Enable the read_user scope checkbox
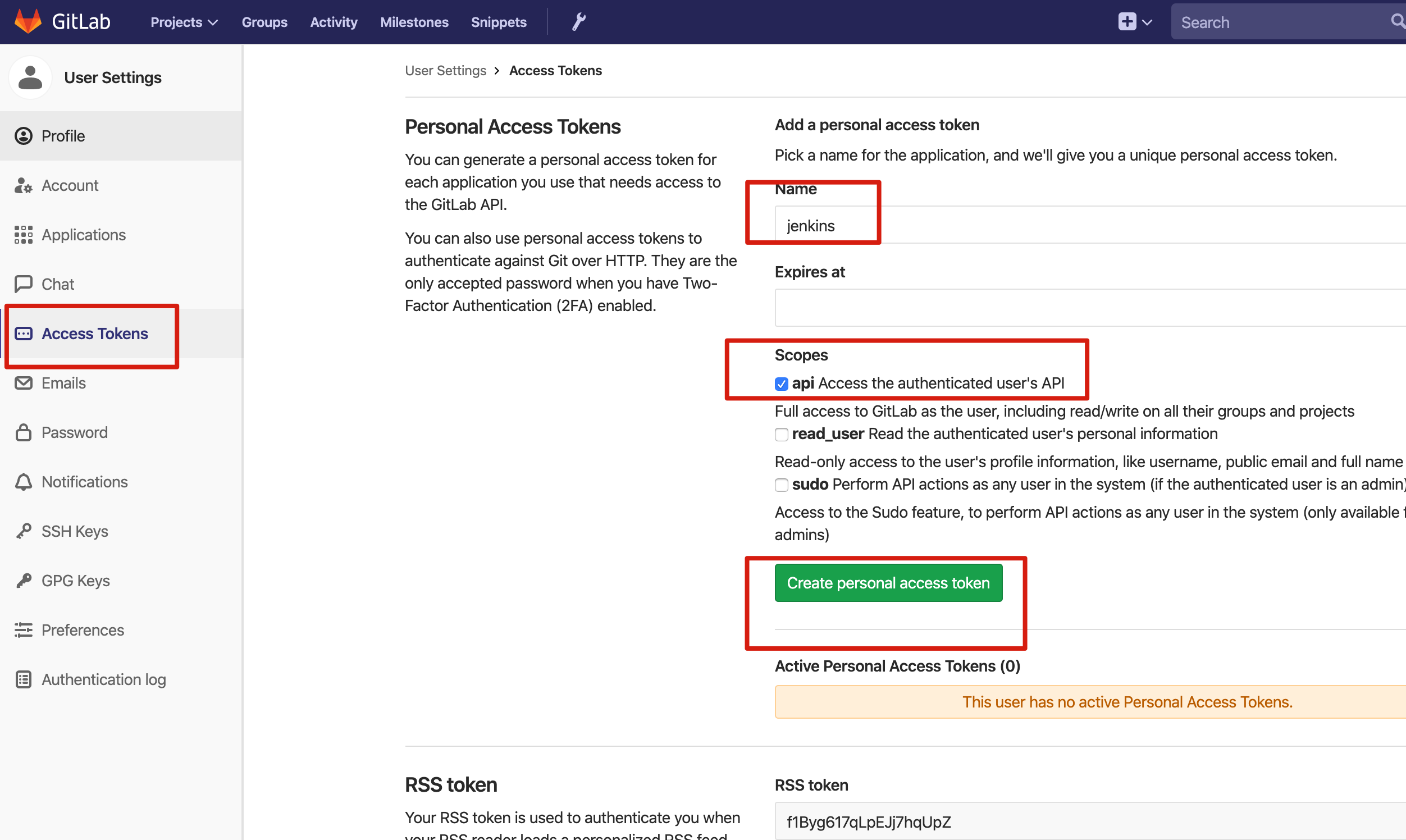This screenshot has height=840, width=1406. click(x=781, y=435)
